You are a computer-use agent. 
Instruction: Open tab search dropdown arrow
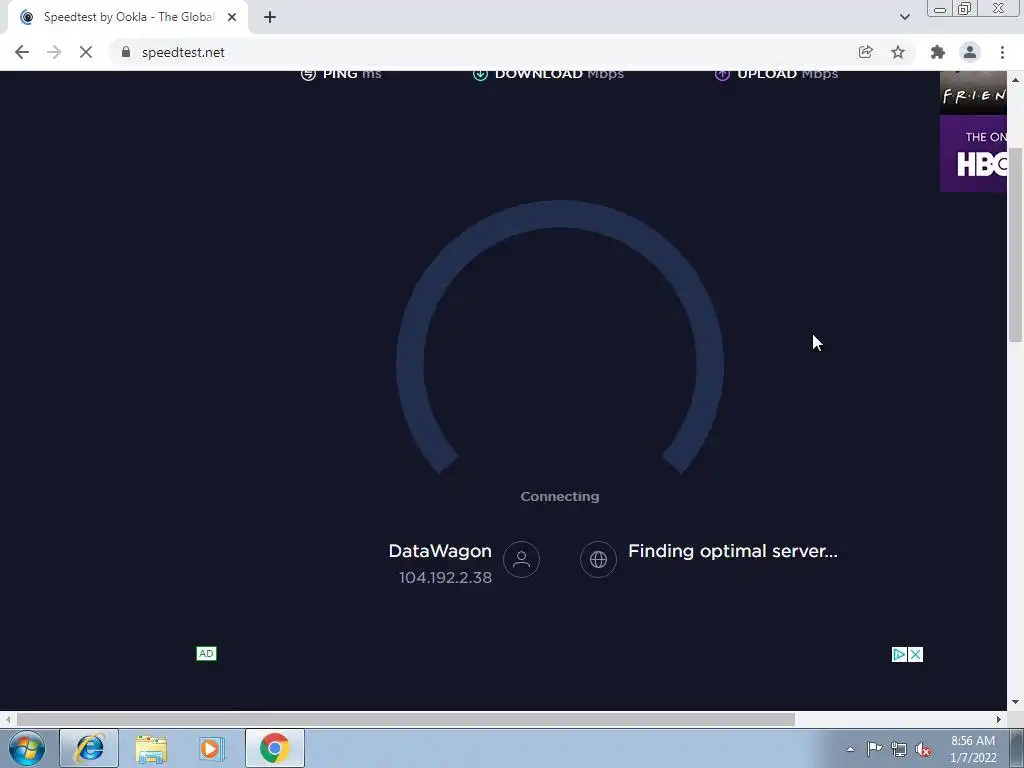point(904,17)
